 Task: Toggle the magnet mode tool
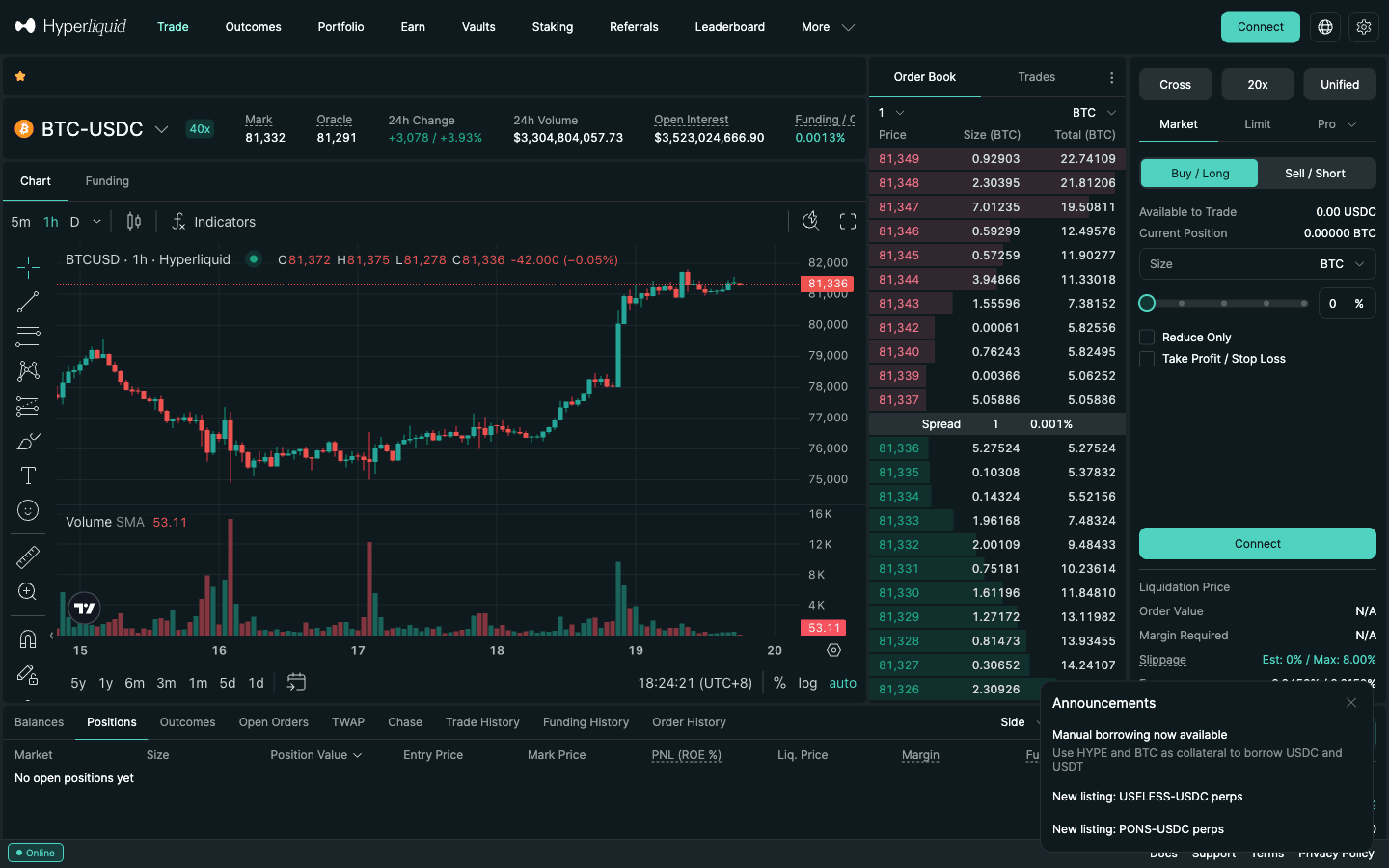tap(28, 638)
